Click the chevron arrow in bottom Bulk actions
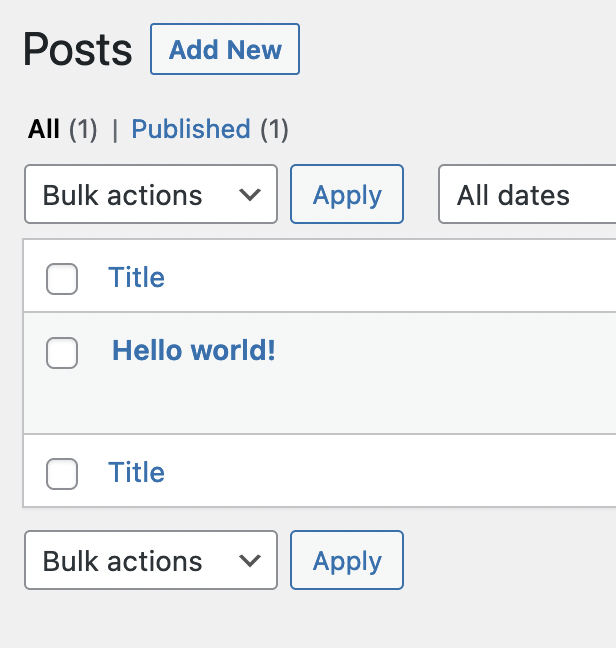The height and width of the screenshot is (648, 616). coord(250,561)
